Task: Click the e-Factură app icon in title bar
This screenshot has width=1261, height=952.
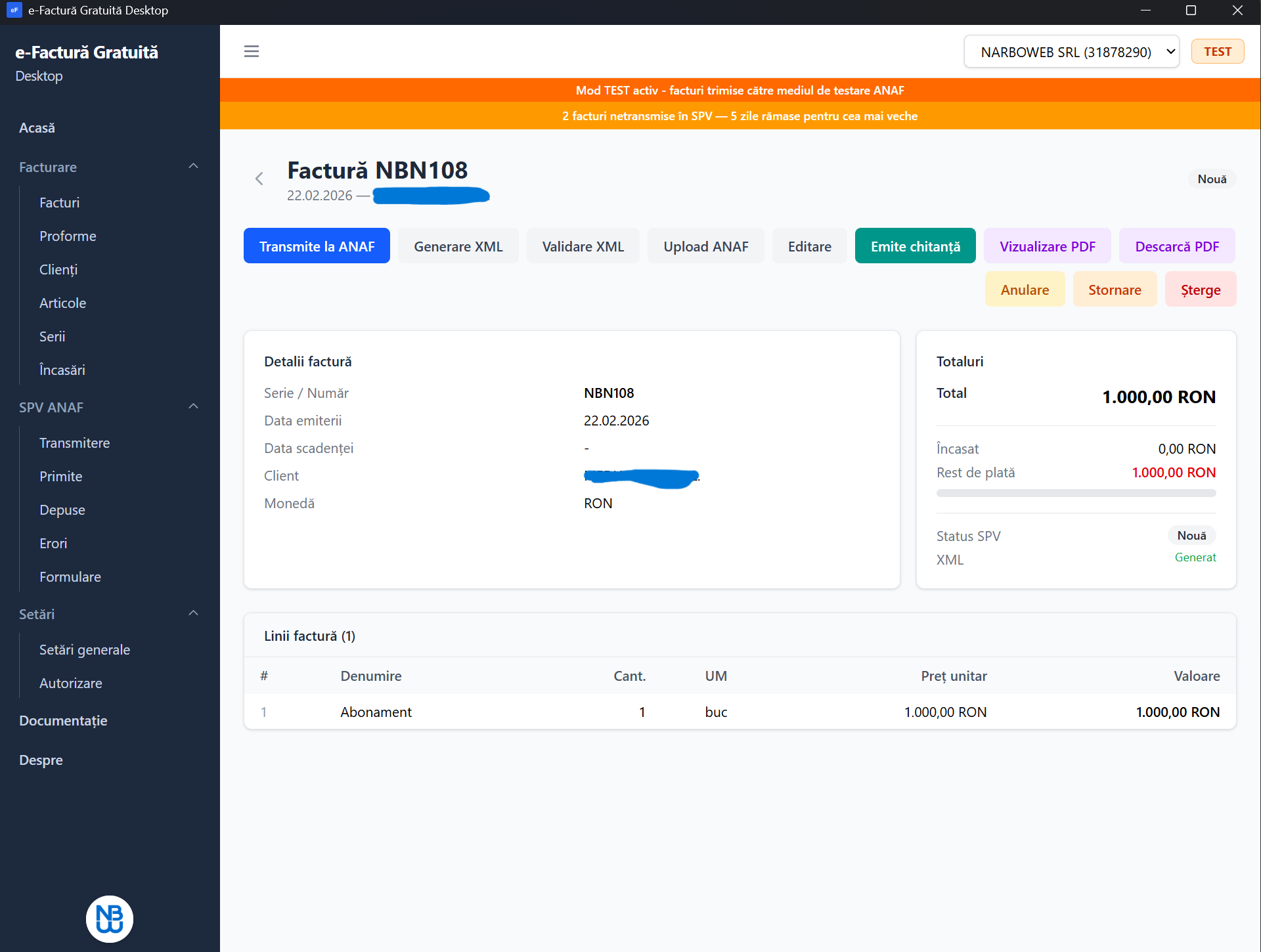Action: coord(14,11)
